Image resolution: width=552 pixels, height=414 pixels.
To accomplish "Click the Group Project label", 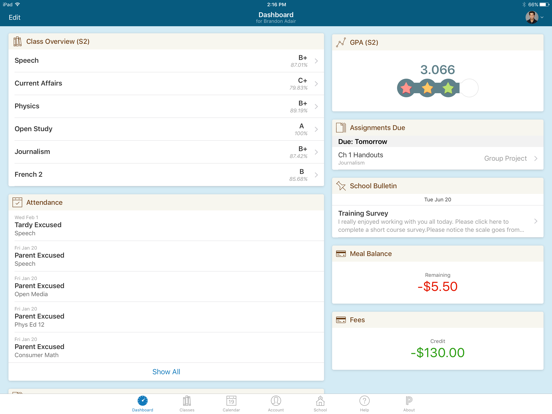I will point(505,158).
